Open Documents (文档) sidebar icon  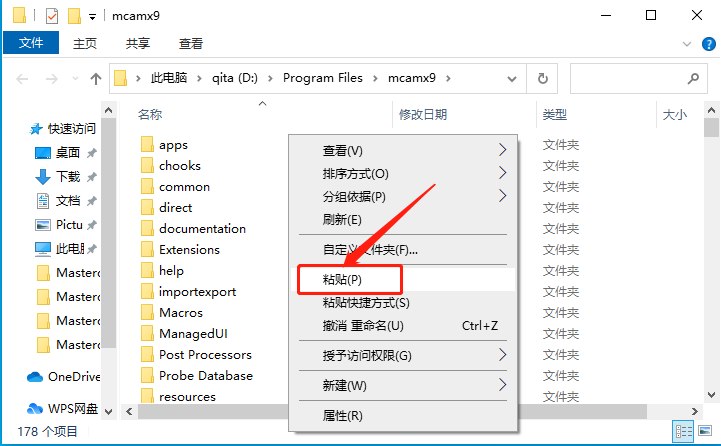click(x=43, y=200)
